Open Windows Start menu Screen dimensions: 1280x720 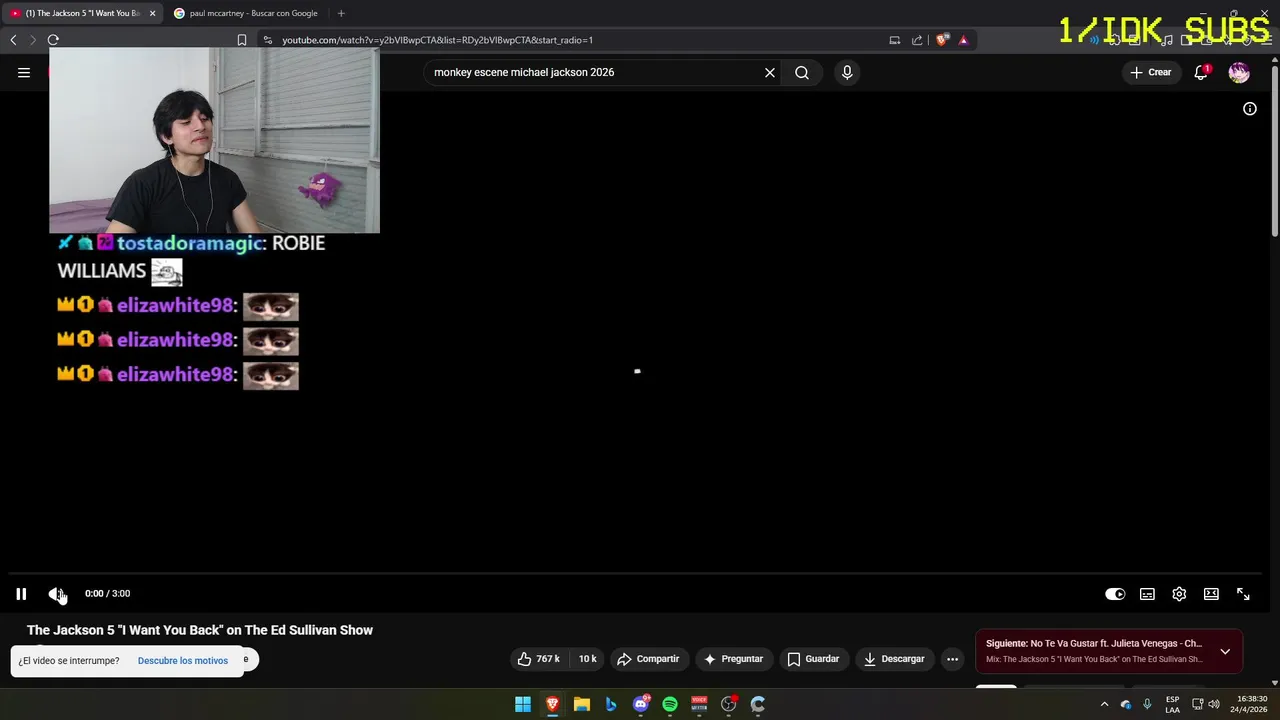tap(523, 704)
